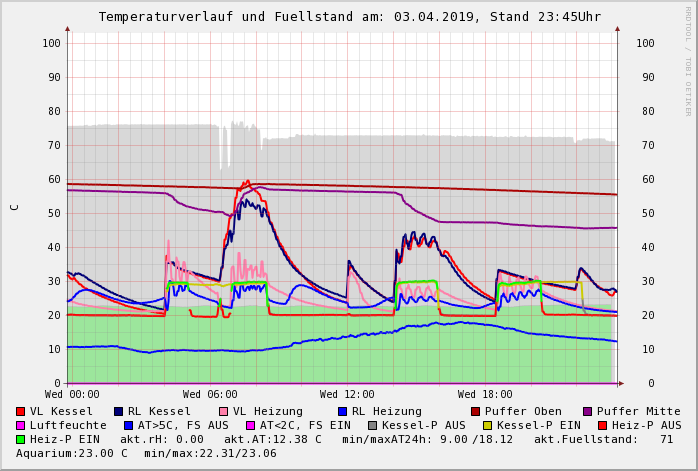
Task: Select the blue RL Heizung legend swatch
Action: click(342, 411)
